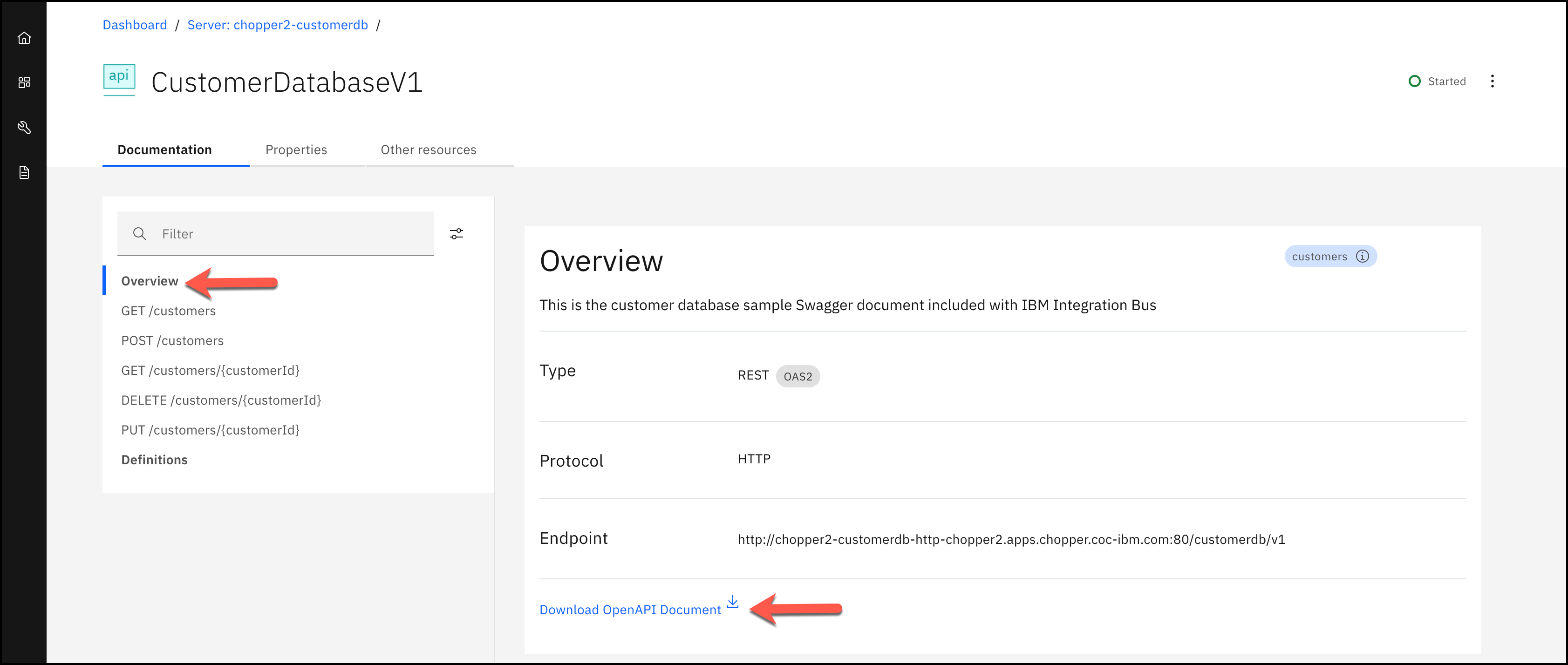Click the api icon beside CustomerDatabaseV1
1568x665 pixels.
point(119,80)
